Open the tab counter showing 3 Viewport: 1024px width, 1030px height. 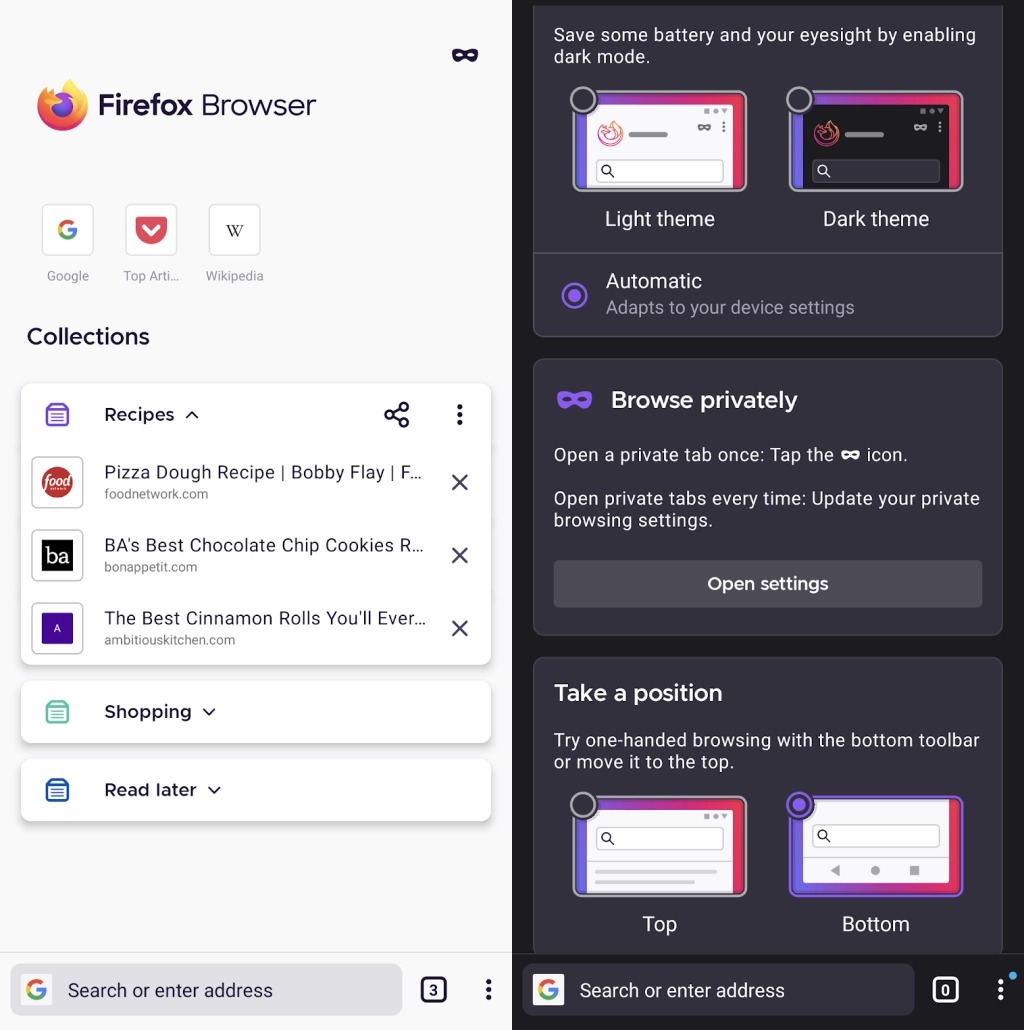434,990
